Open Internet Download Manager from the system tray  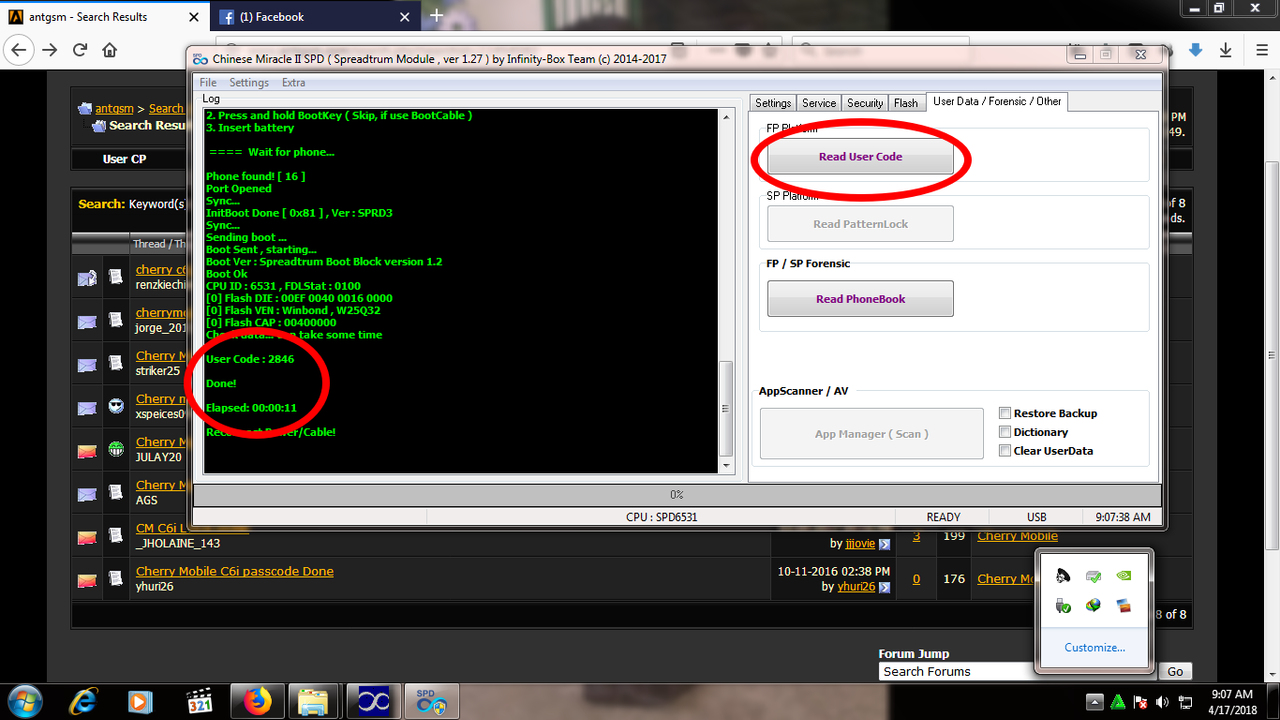click(x=1094, y=604)
